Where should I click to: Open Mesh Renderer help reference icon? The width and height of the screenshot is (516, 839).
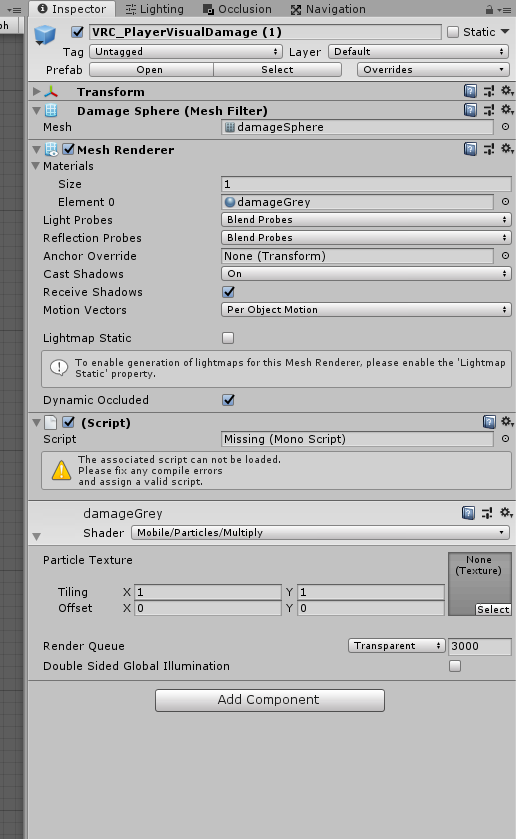pos(470,149)
